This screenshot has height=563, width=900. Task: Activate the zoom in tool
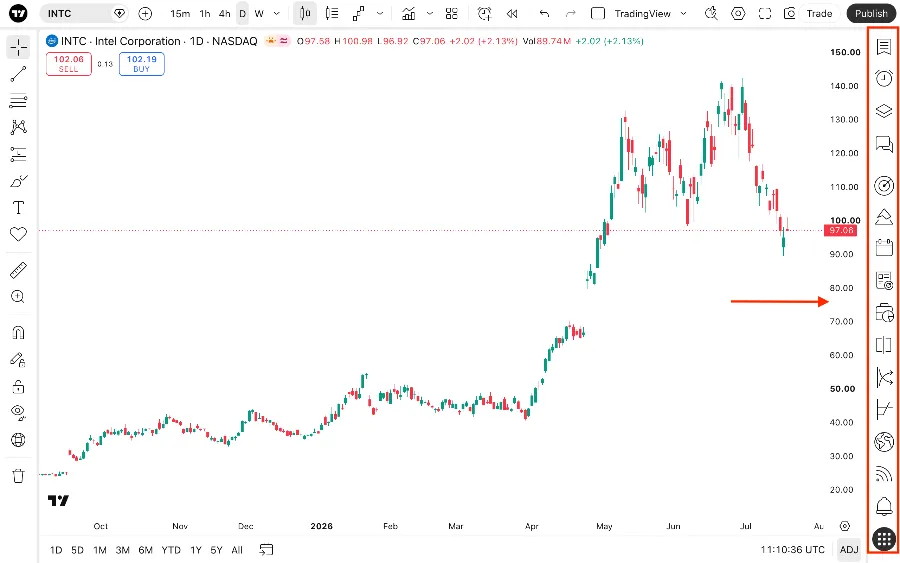pyautogui.click(x=18, y=297)
